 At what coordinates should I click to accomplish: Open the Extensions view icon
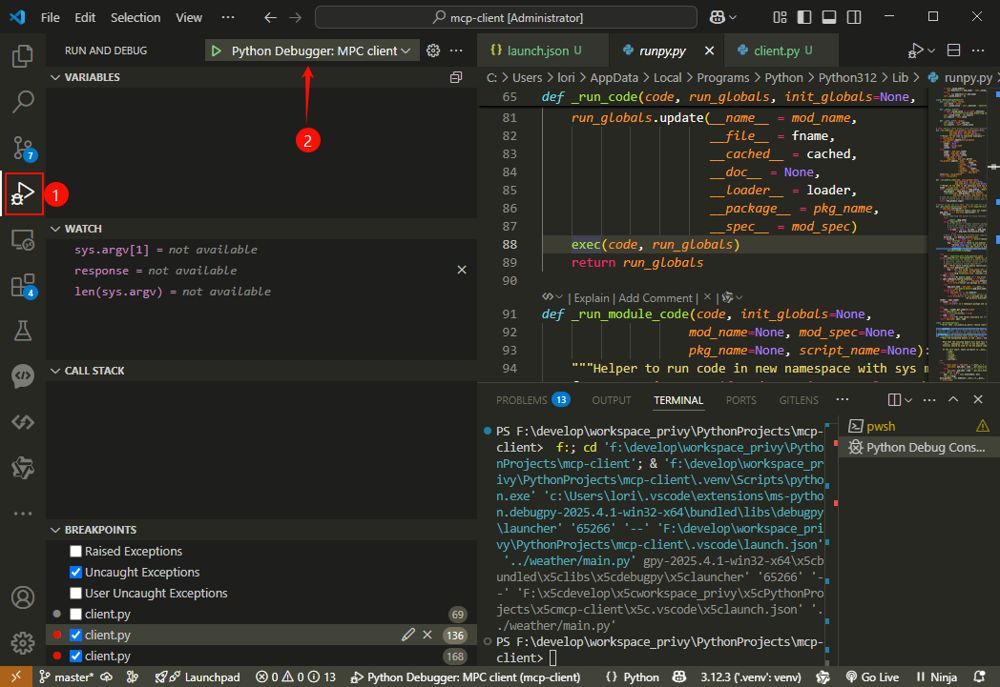pyautogui.click(x=22, y=286)
